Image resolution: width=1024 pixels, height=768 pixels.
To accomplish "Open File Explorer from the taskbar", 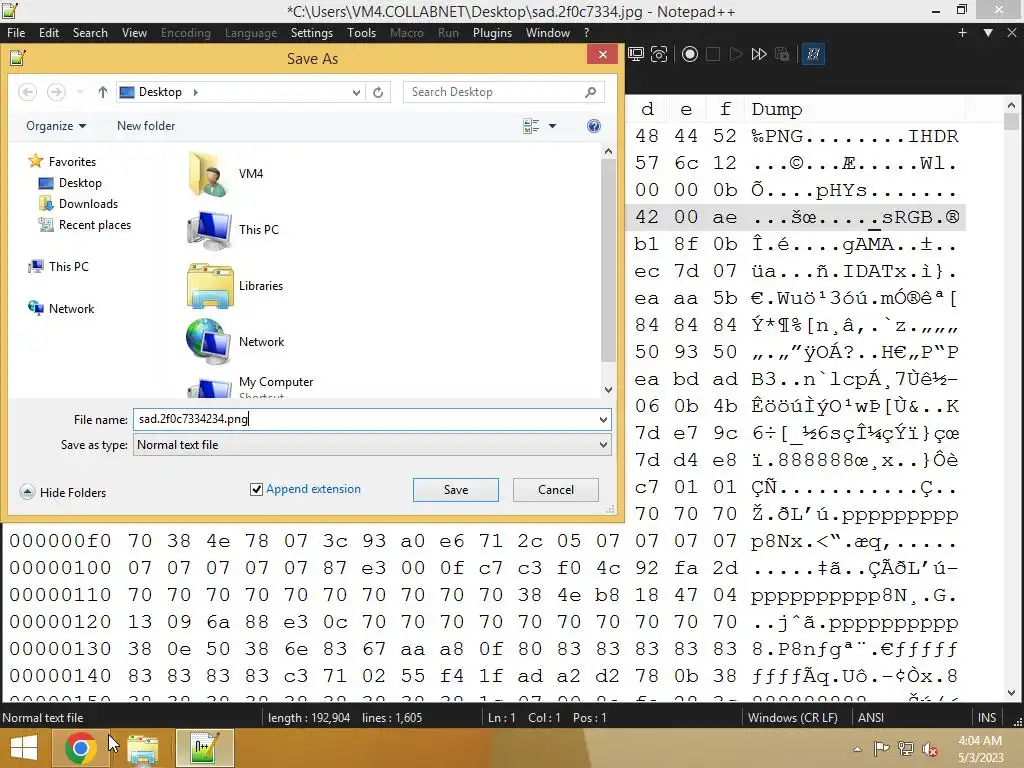I will pyautogui.click(x=142, y=748).
